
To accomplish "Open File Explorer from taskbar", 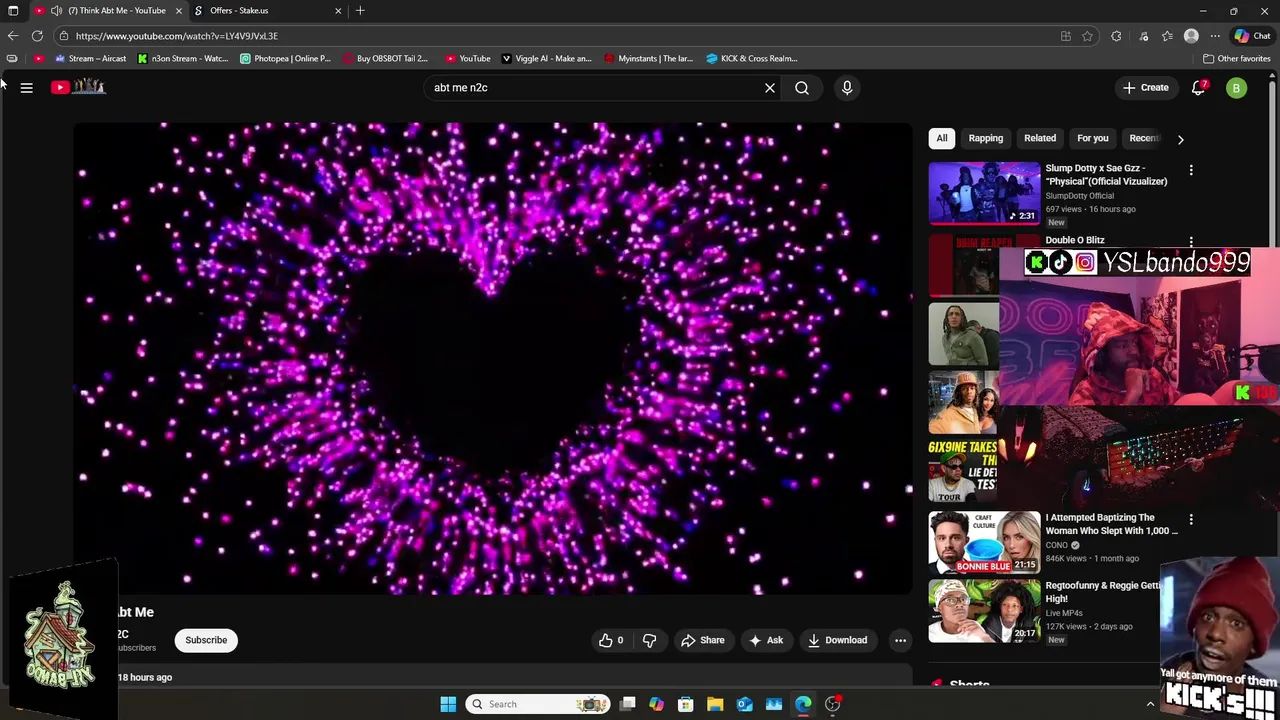I will [x=715, y=704].
